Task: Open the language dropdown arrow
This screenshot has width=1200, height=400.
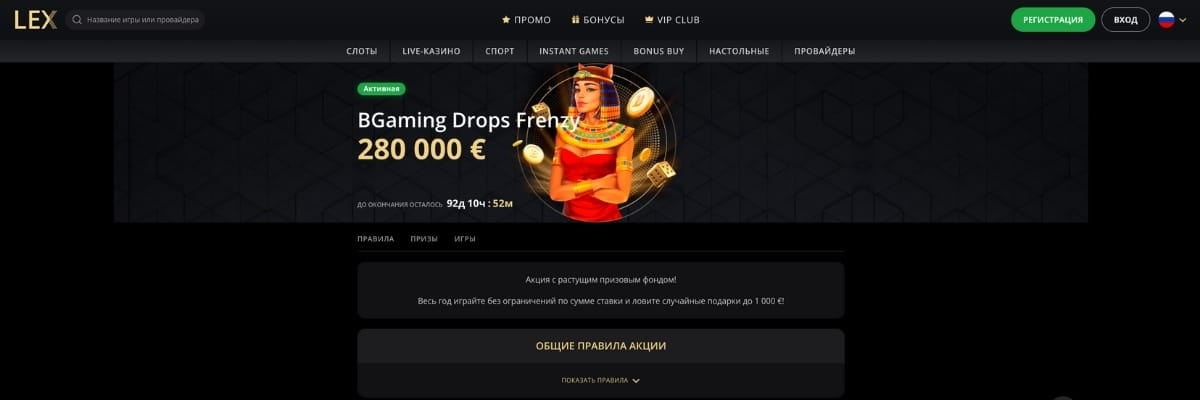Action: click(x=1184, y=20)
